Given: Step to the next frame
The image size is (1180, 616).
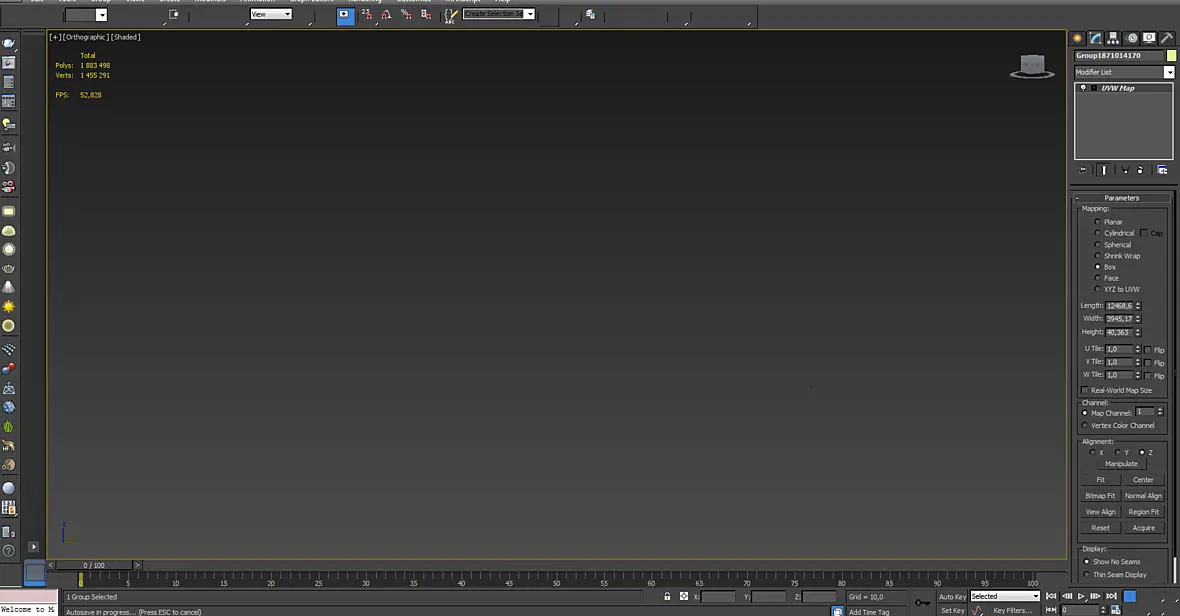Looking at the screenshot, I should [1095, 596].
